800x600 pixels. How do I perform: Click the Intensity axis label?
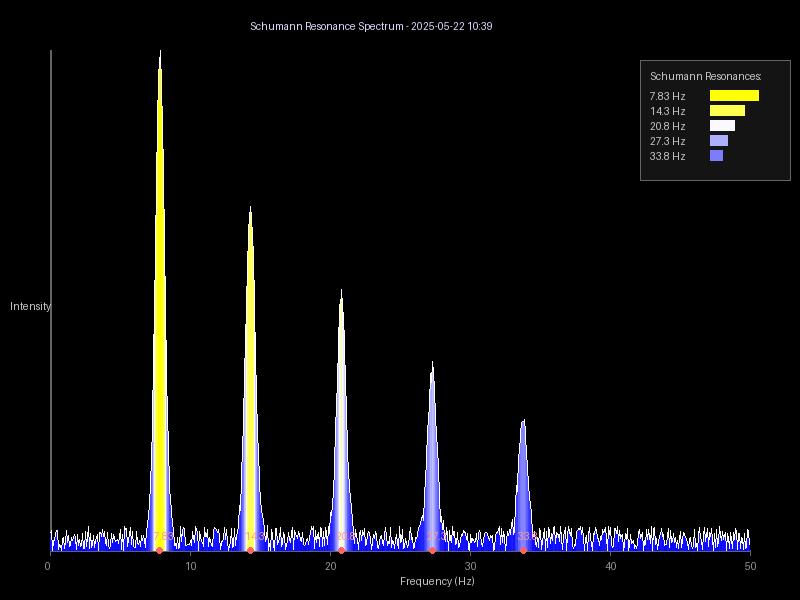coord(31,306)
